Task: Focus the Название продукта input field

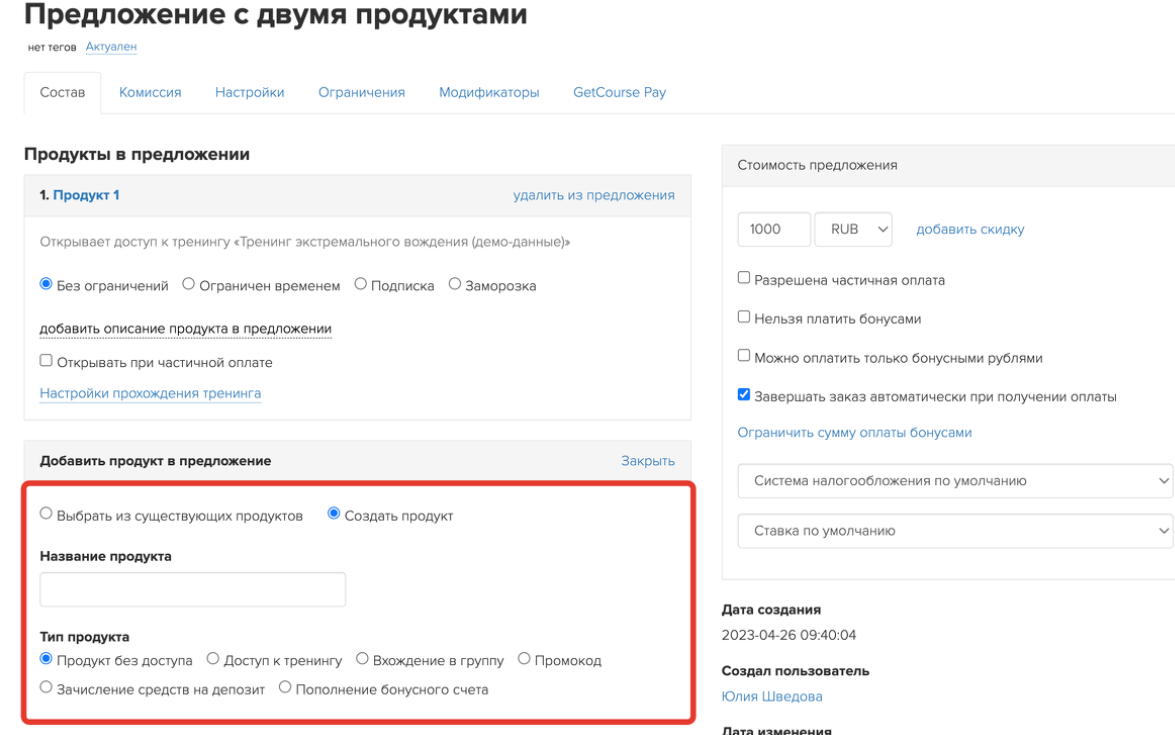Action: pyautogui.click(x=193, y=589)
